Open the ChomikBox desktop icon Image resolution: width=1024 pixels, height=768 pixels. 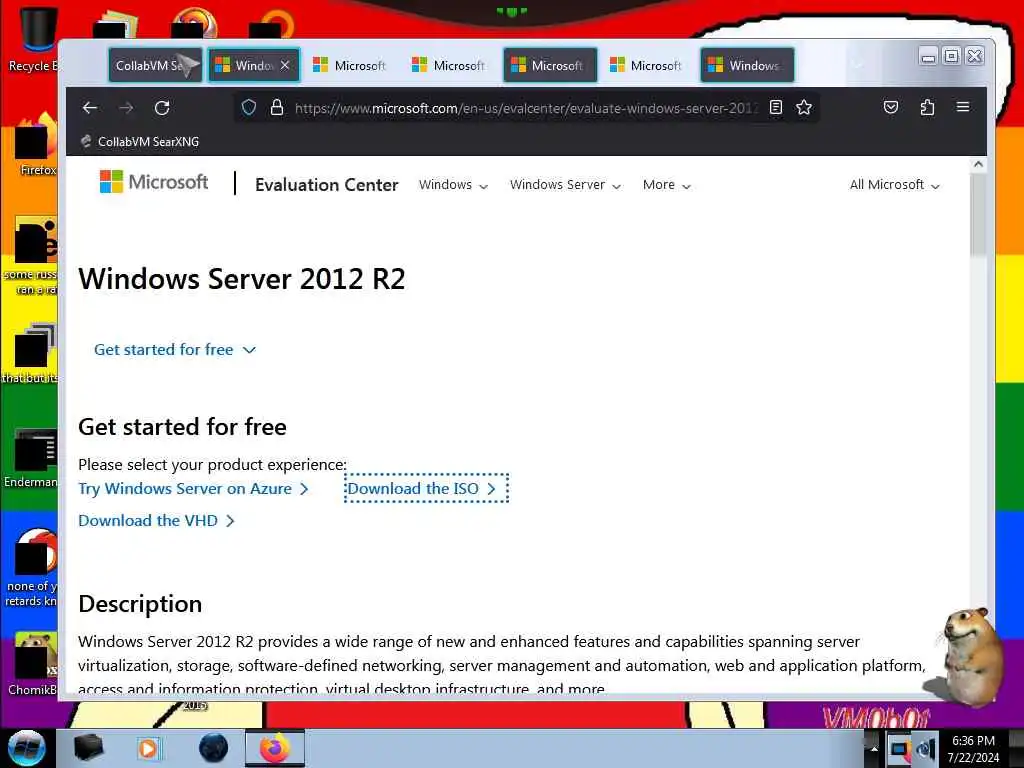click(x=33, y=664)
